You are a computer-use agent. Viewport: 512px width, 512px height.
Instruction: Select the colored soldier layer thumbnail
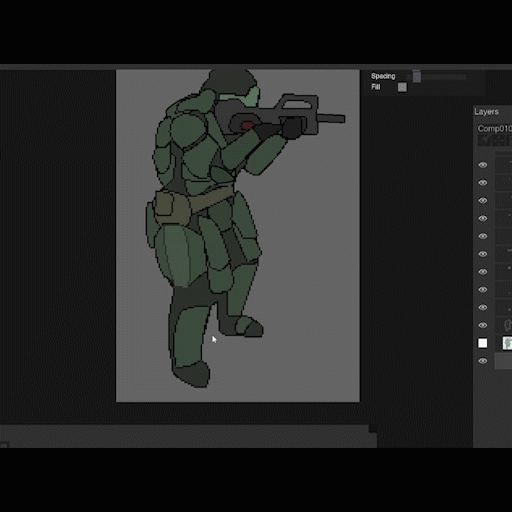pyautogui.click(x=507, y=343)
